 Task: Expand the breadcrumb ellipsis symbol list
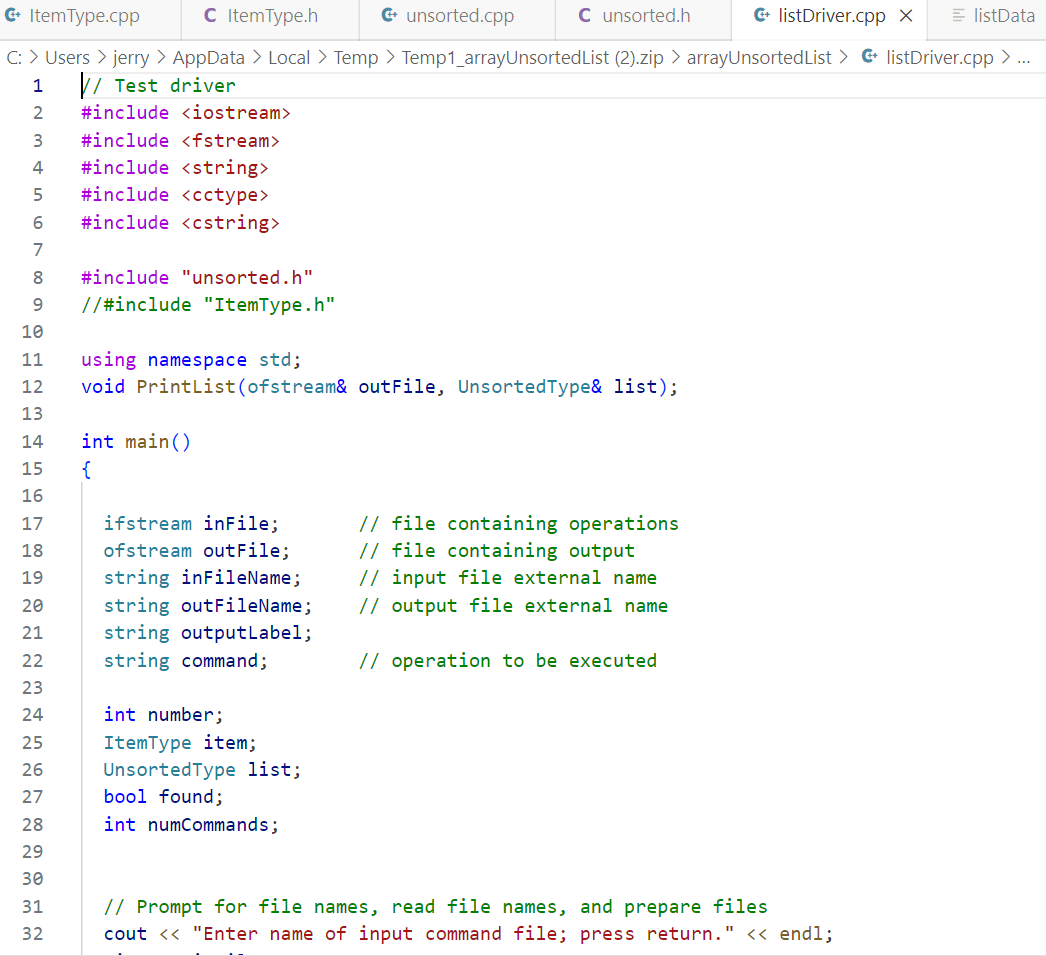[1024, 58]
